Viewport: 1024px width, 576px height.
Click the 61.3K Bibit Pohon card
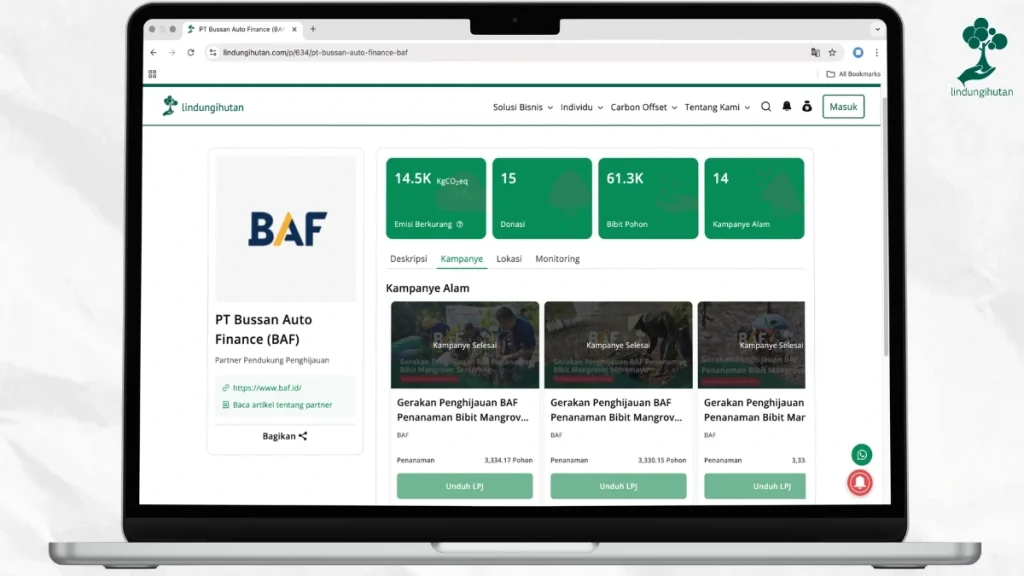tap(648, 198)
